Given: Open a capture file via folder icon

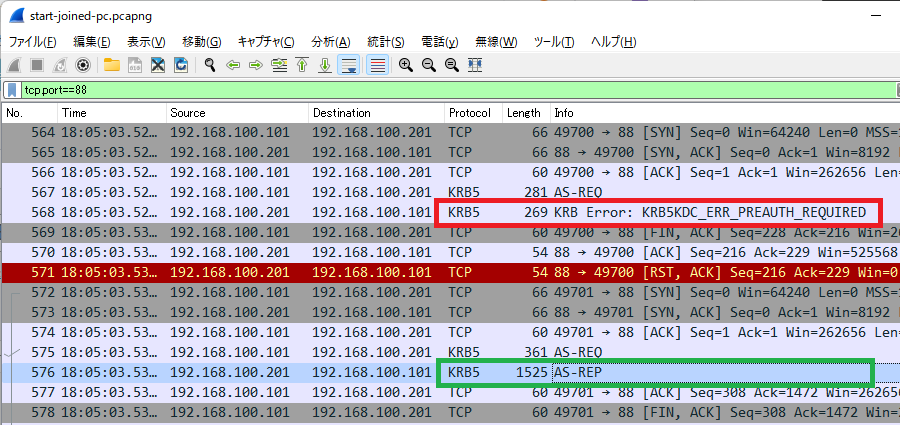Looking at the screenshot, I should click(x=111, y=65).
